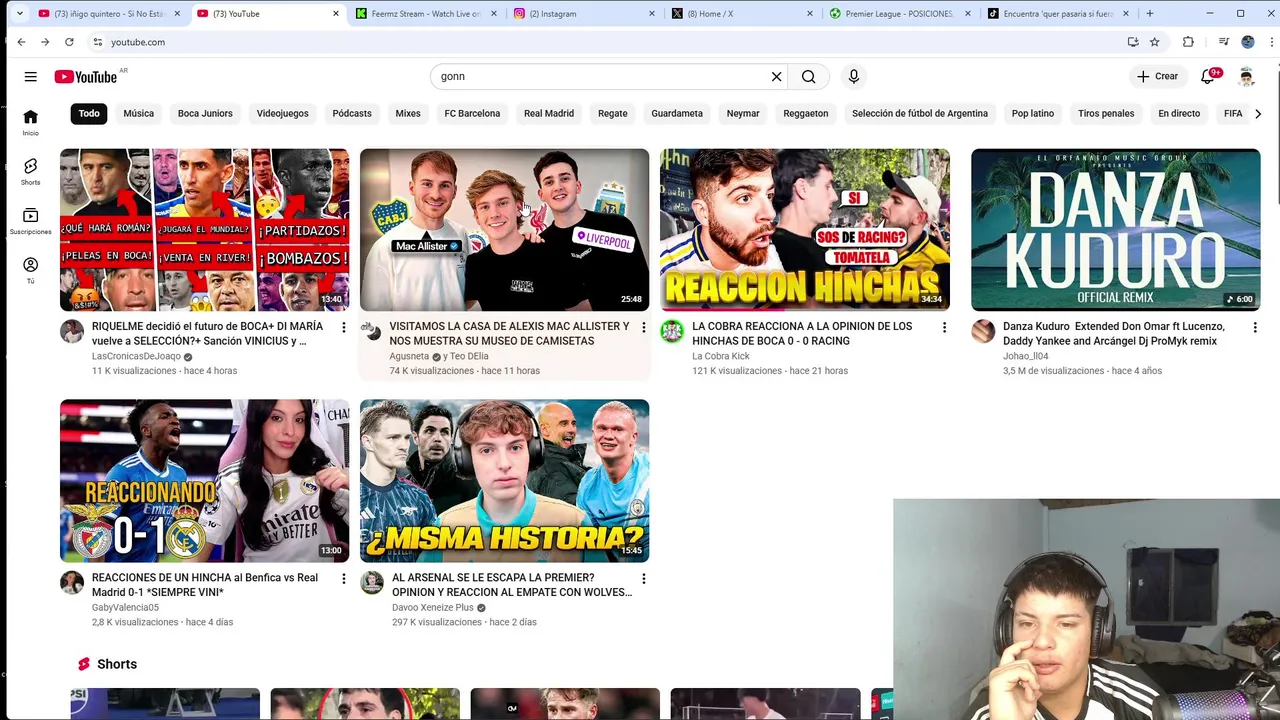Viewport: 1280px width, 720px height.
Task: Open options menu for Arsenal video
Action: coord(643,578)
